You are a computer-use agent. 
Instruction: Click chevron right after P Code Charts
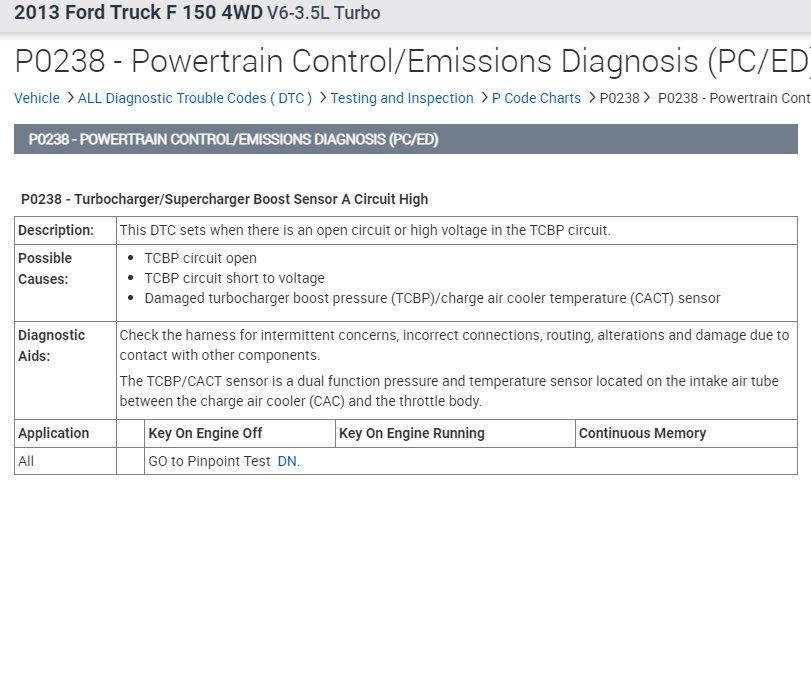[592, 98]
